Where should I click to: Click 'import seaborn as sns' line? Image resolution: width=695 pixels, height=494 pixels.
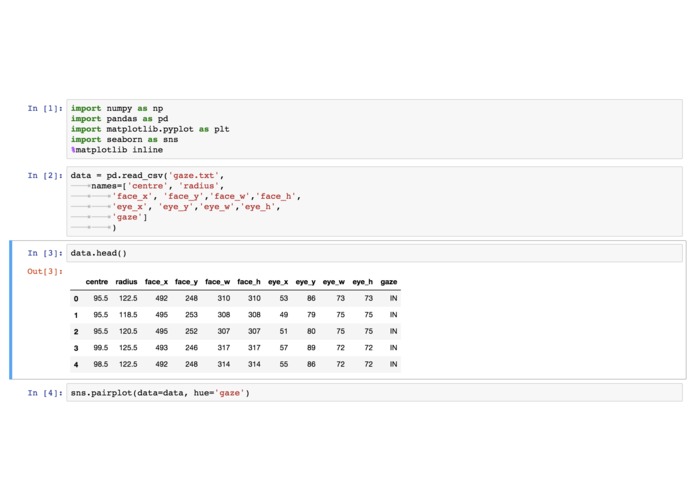pyautogui.click(x=124, y=140)
